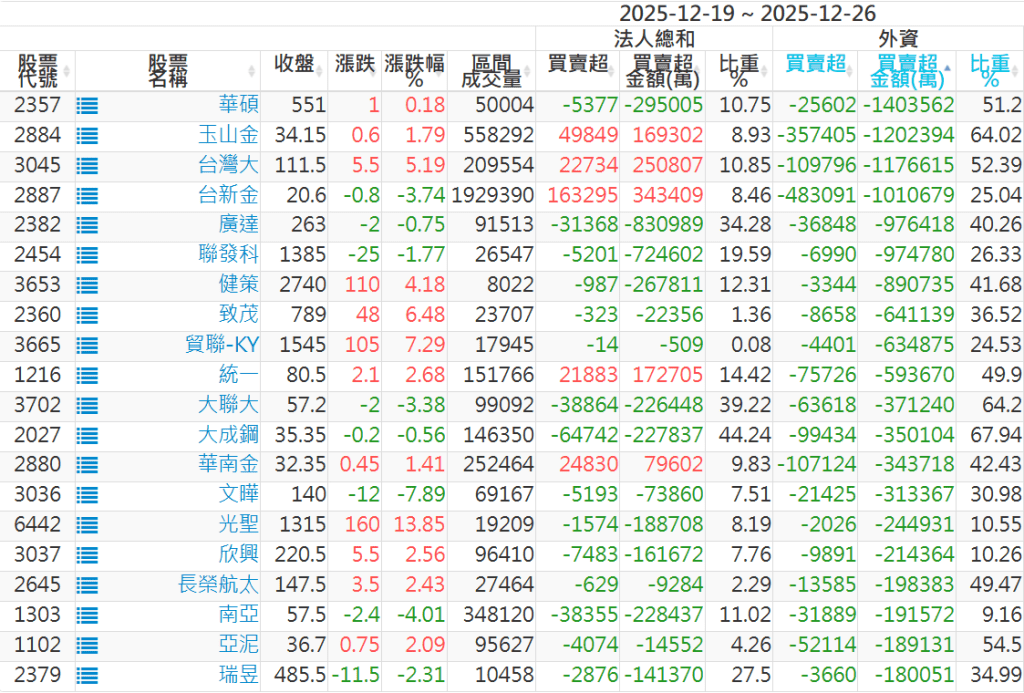Sort by 漲跌幅% column header
This screenshot has height=693, width=1024.
pyautogui.click(x=415, y=71)
